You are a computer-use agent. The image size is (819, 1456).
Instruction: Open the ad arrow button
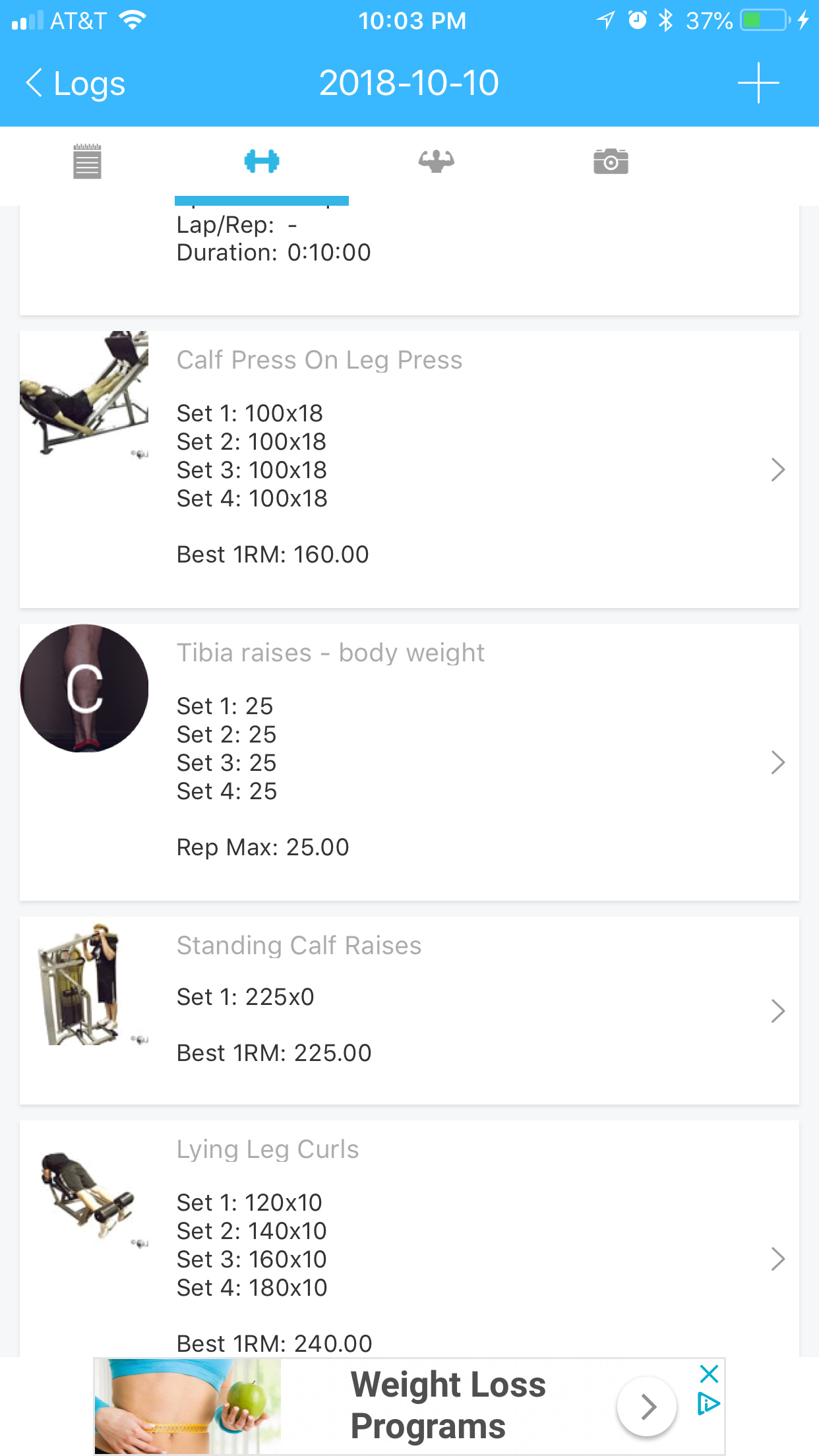[647, 1407]
